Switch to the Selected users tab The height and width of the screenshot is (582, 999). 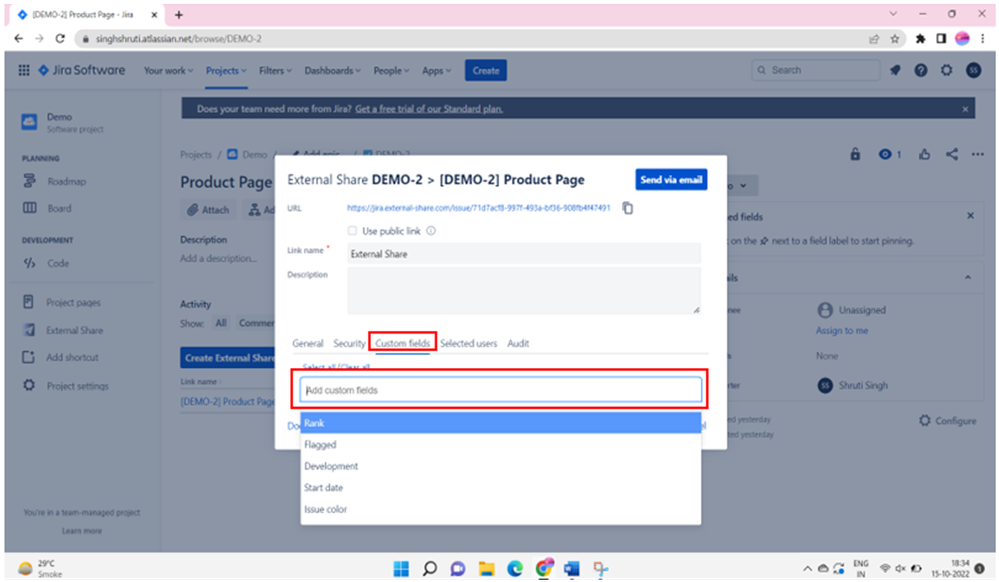point(468,344)
